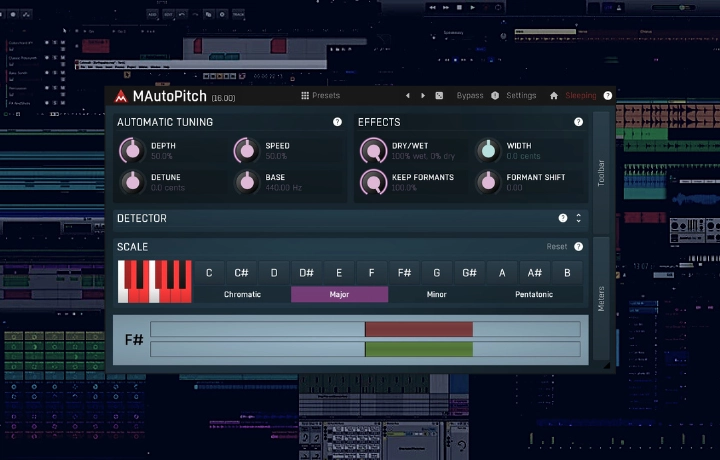
Task: Load the next preset arrow
Action: (x=423, y=95)
